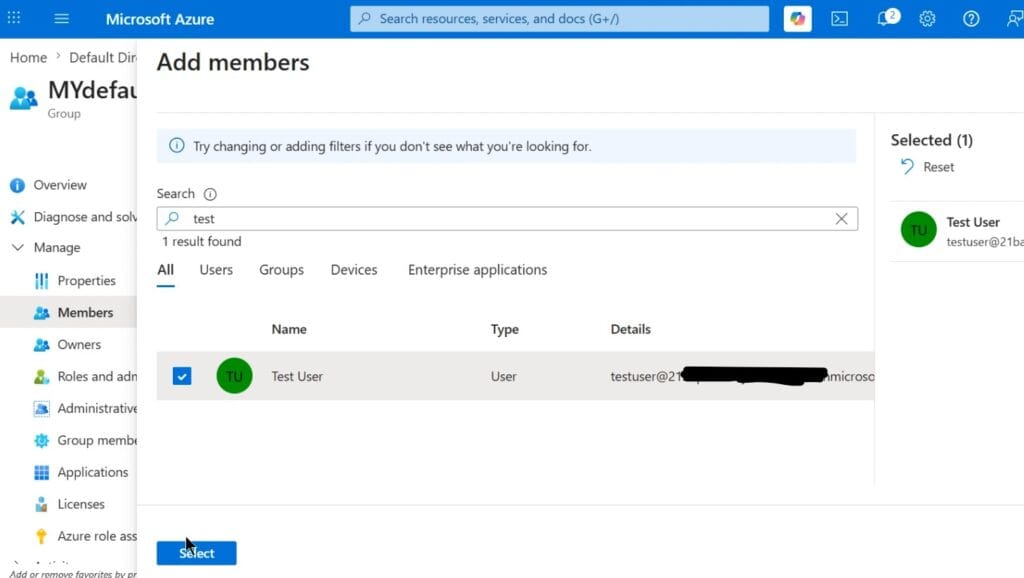Click '1 result found' text
This screenshot has height=578, width=1024.
202,242
